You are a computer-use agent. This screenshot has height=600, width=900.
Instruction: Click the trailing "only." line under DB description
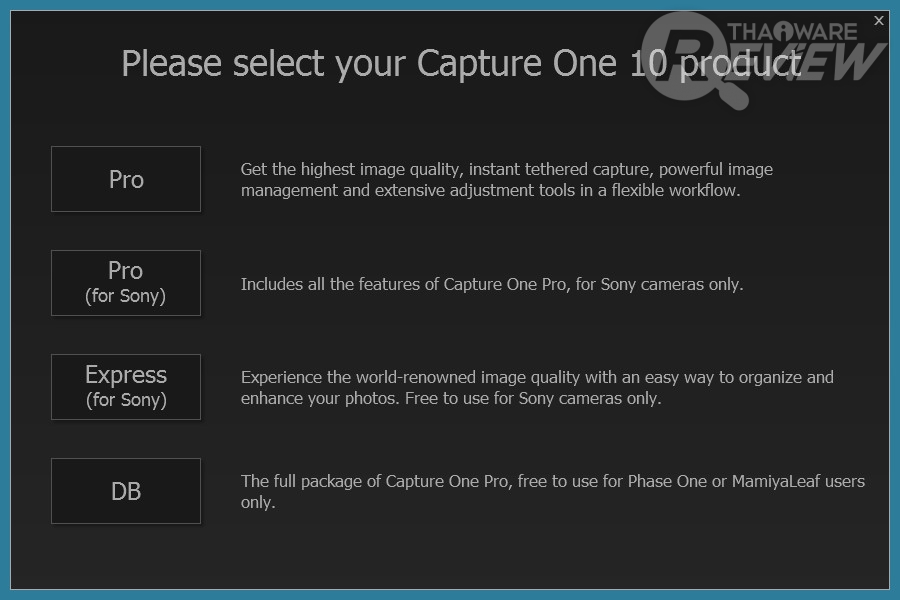pos(257,502)
